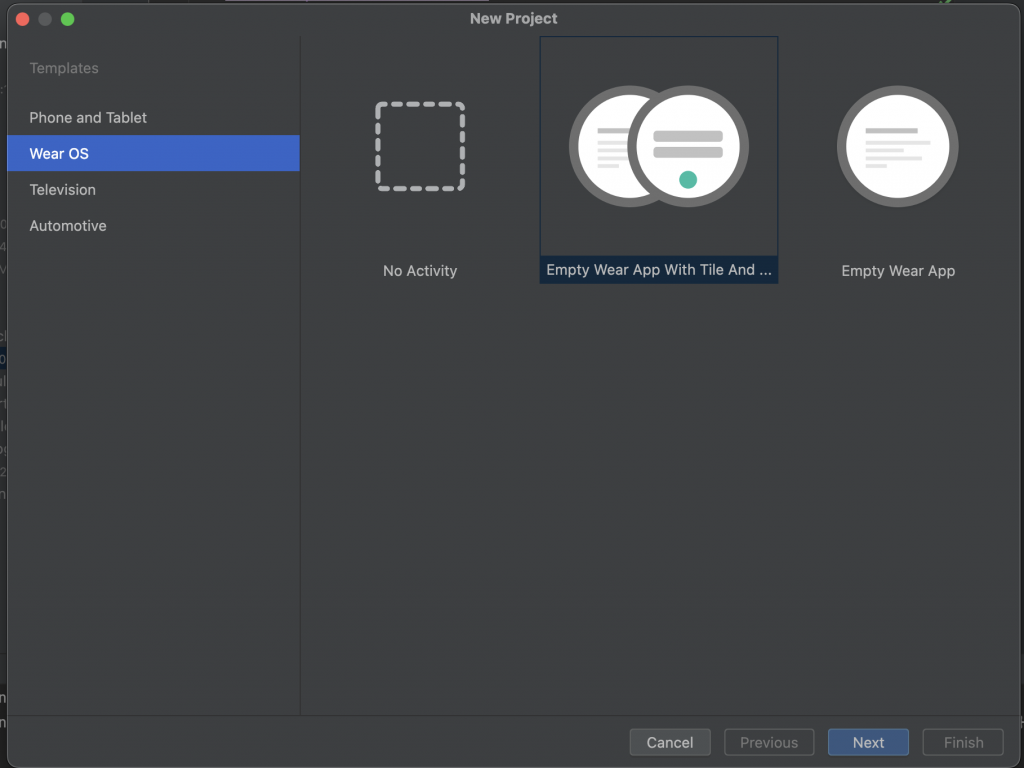Click the Empty Wear App label text
The image size is (1024, 768).
pyautogui.click(x=898, y=270)
